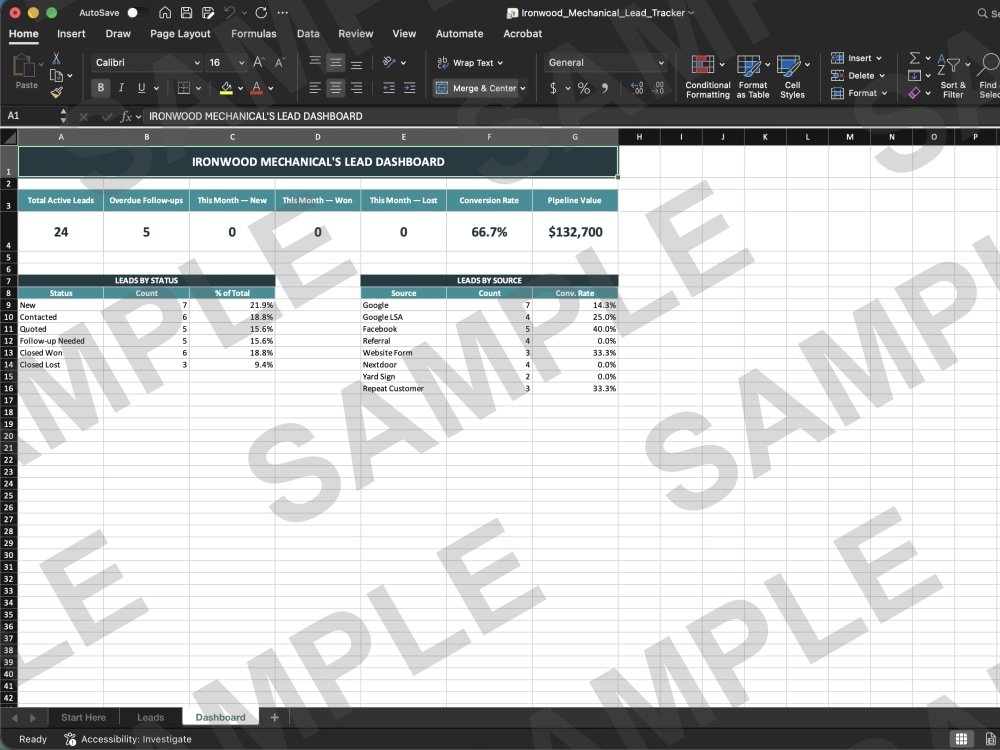Decrease font size with small A icon

pos(279,62)
